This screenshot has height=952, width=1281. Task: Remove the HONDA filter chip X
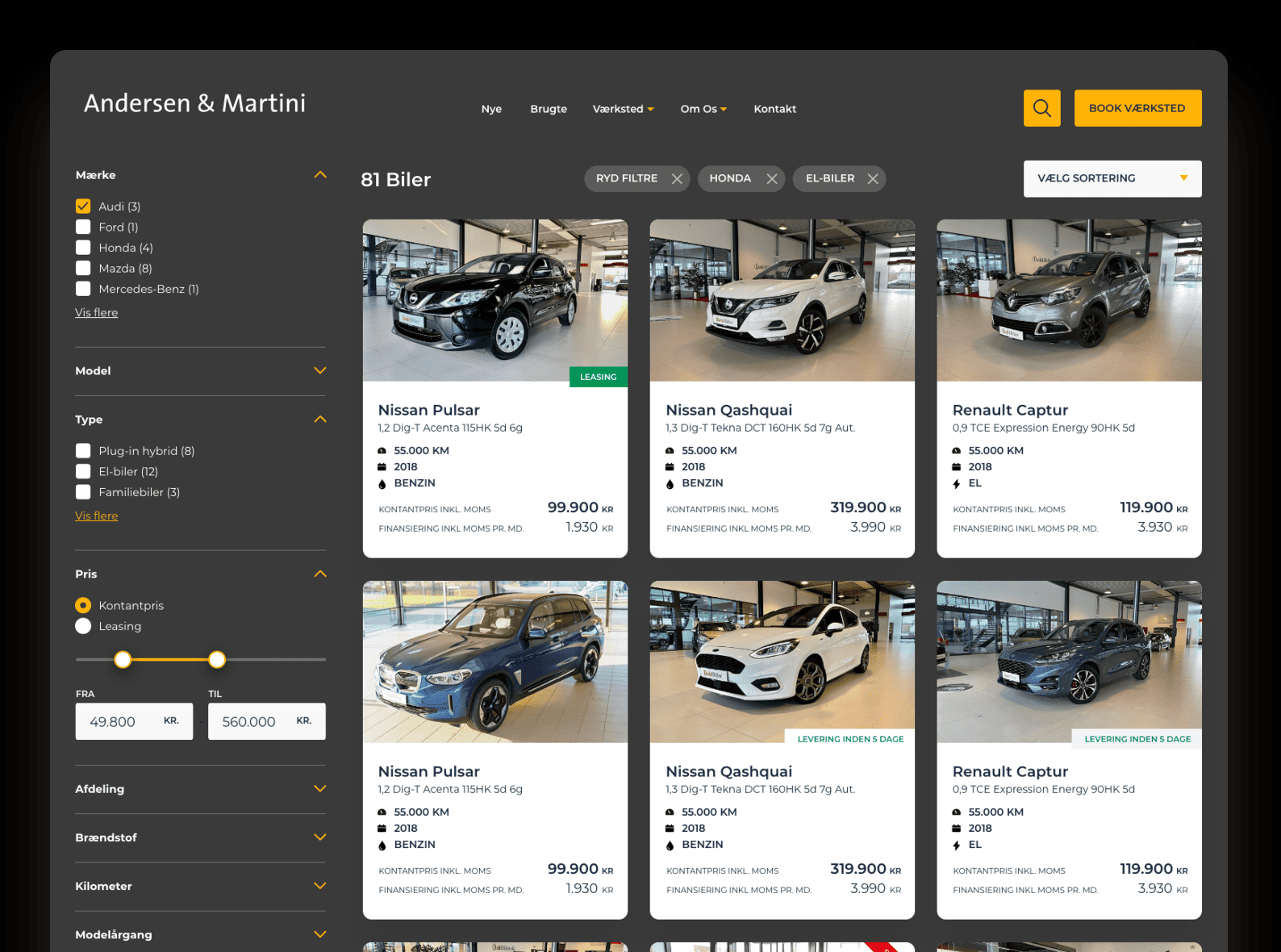[772, 179]
